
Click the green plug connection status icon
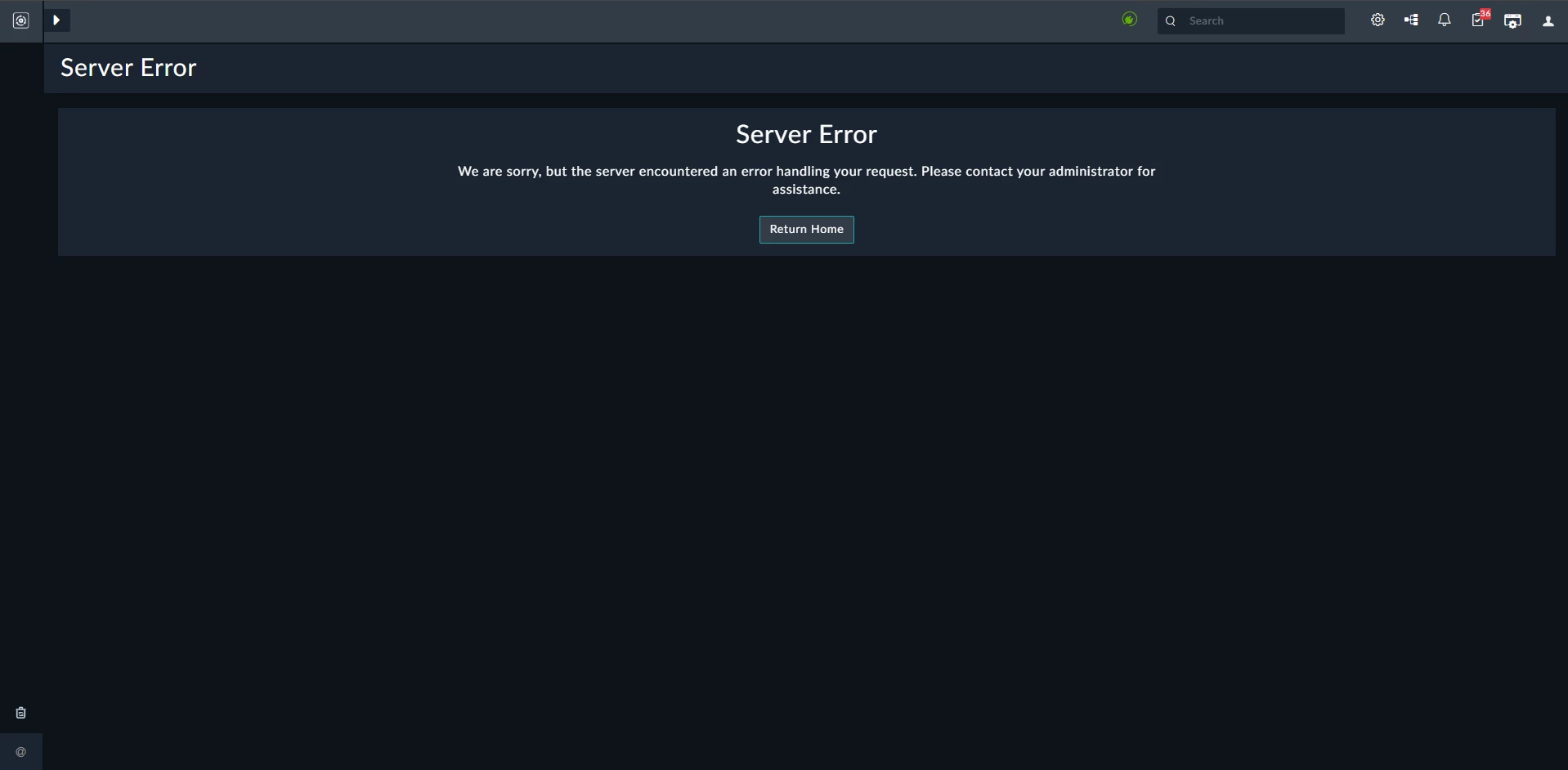(1130, 20)
